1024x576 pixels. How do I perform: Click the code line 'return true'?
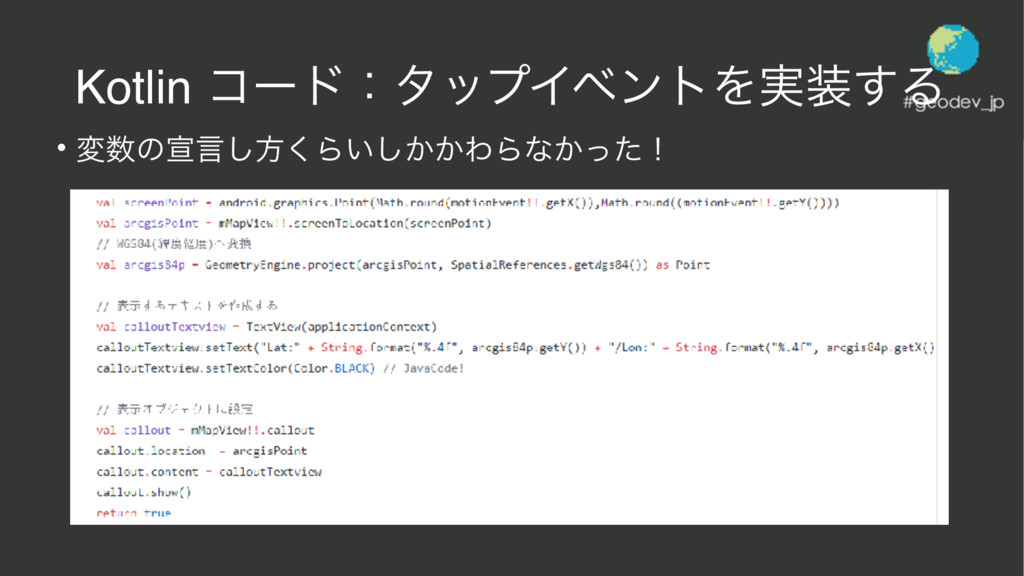(133, 513)
